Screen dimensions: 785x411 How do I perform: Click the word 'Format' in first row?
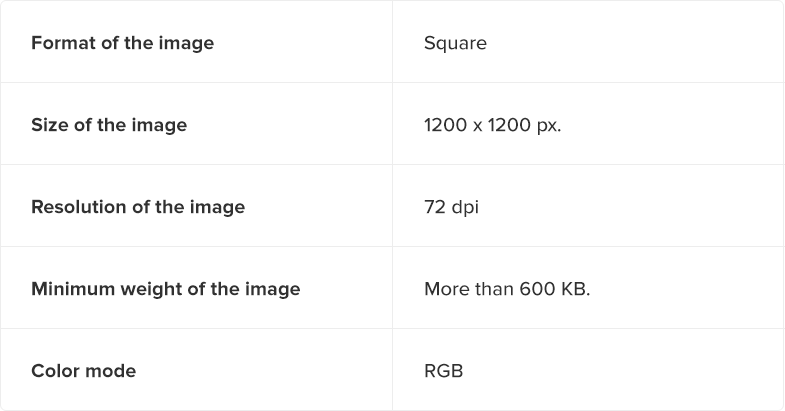click(x=64, y=43)
